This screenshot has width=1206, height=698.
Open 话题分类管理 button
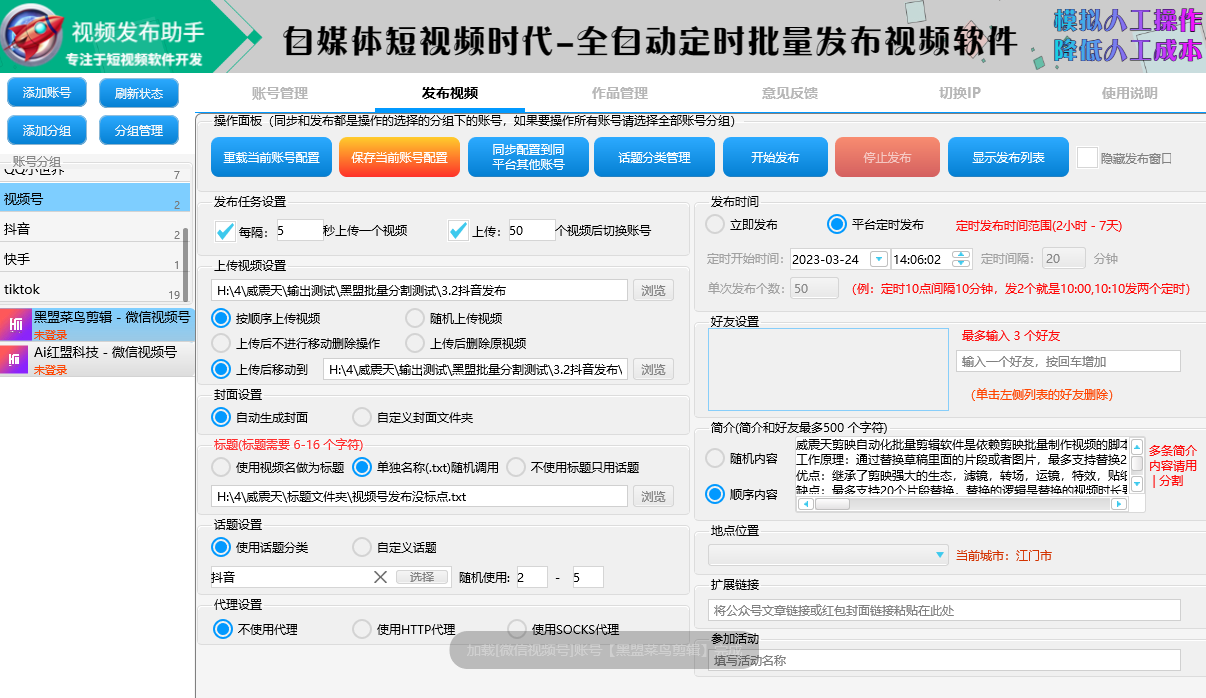[x=655, y=157]
